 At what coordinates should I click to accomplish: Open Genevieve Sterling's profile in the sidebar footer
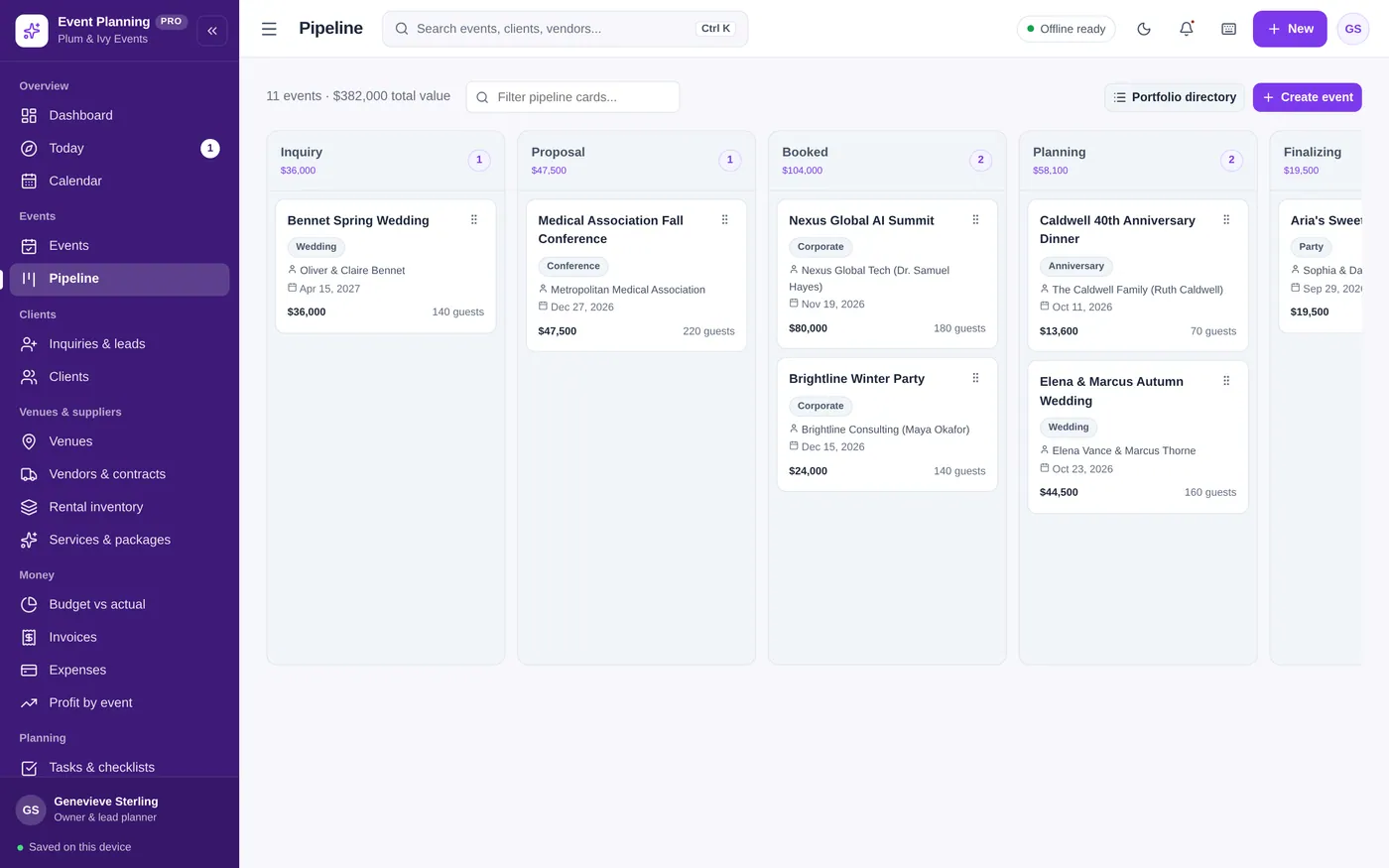(x=119, y=809)
